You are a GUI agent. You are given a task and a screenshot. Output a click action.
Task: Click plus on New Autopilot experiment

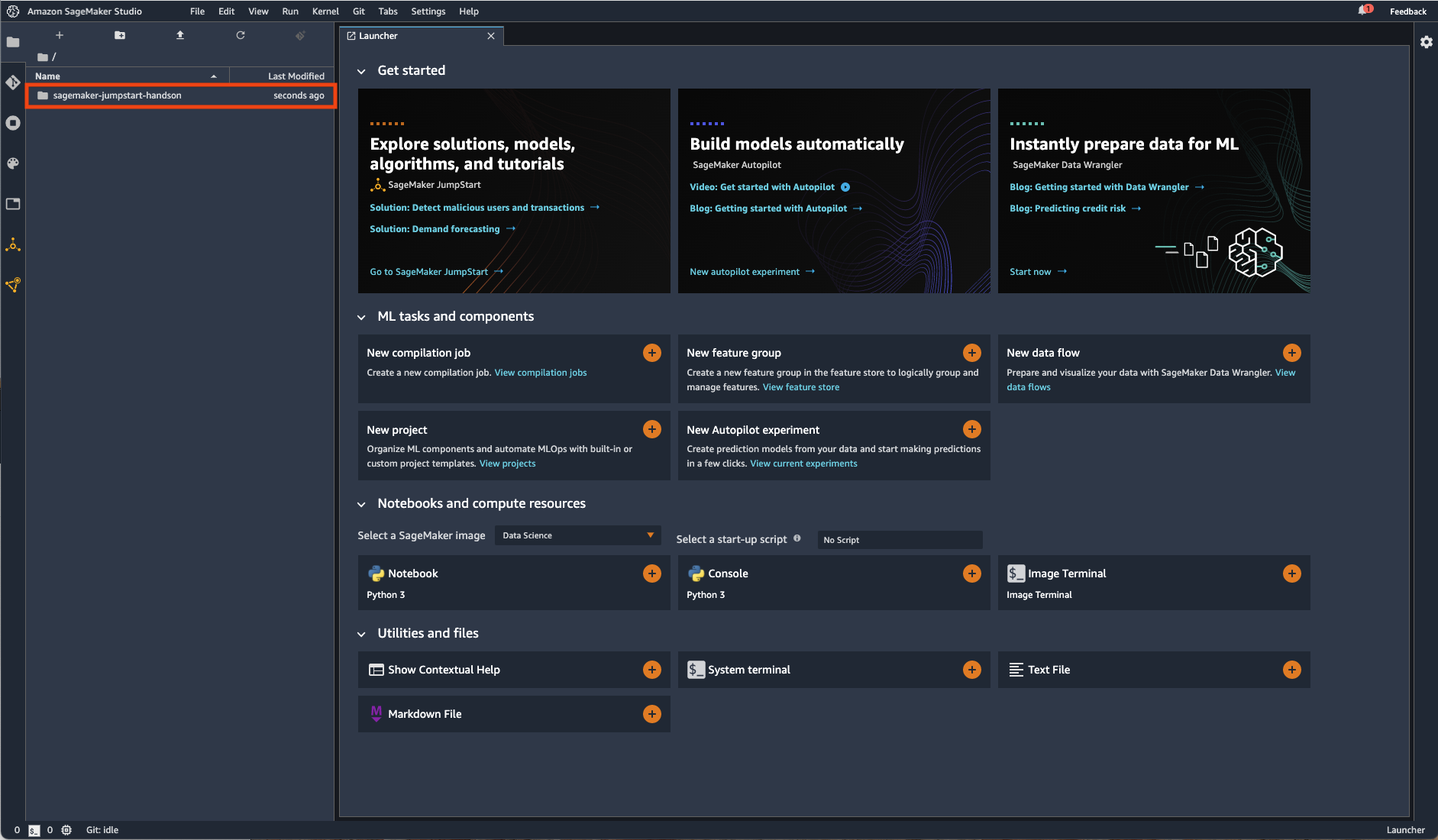click(972, 429)
